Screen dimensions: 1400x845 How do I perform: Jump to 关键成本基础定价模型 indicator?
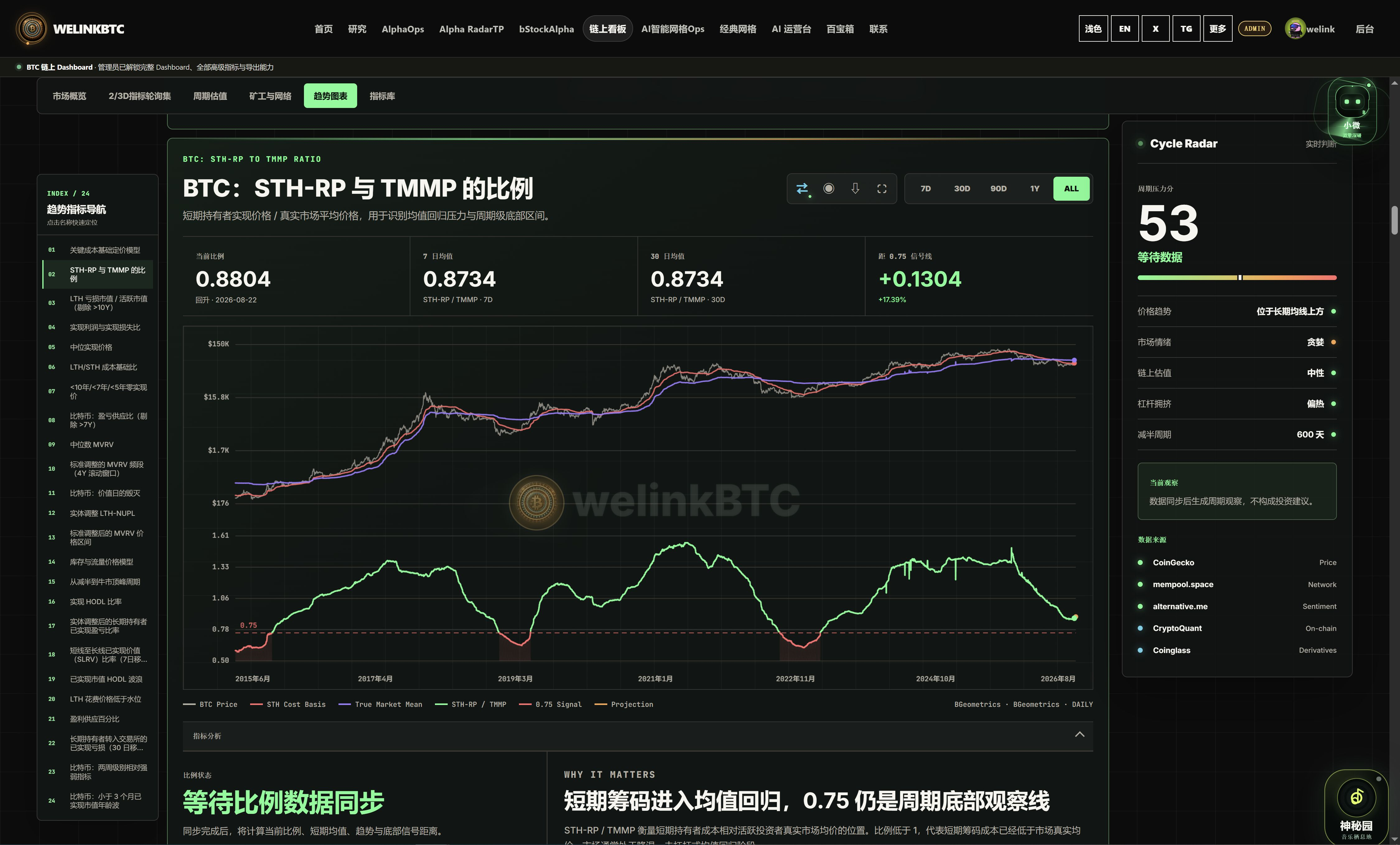(x=98, y=250)
